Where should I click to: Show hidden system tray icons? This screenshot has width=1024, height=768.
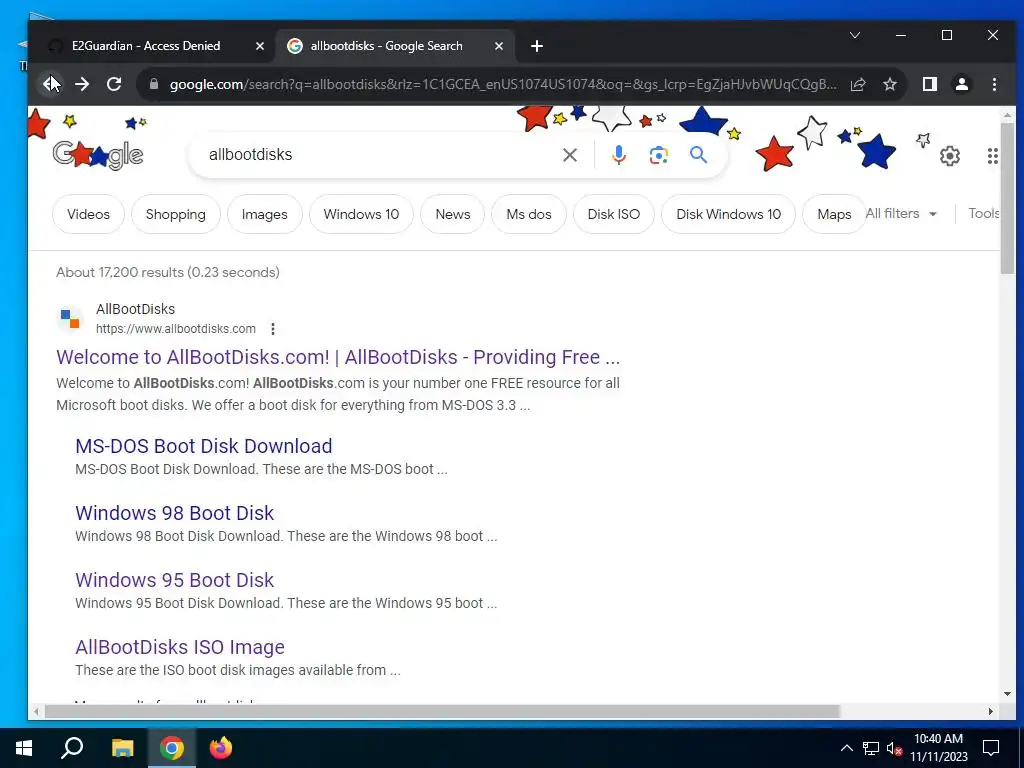click(846, 748)
